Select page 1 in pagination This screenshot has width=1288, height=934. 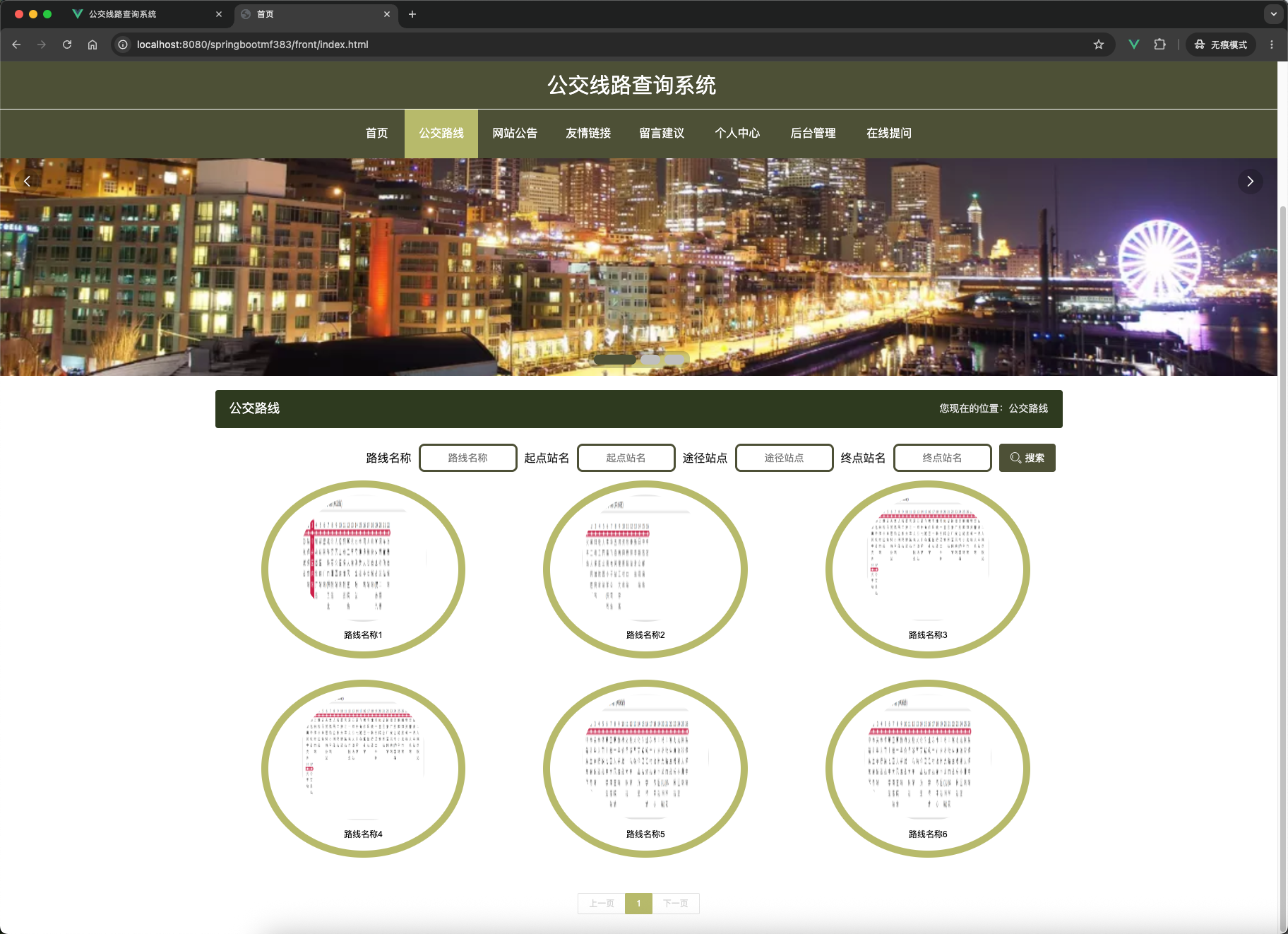pyautogui.click(x=638, y=904)
